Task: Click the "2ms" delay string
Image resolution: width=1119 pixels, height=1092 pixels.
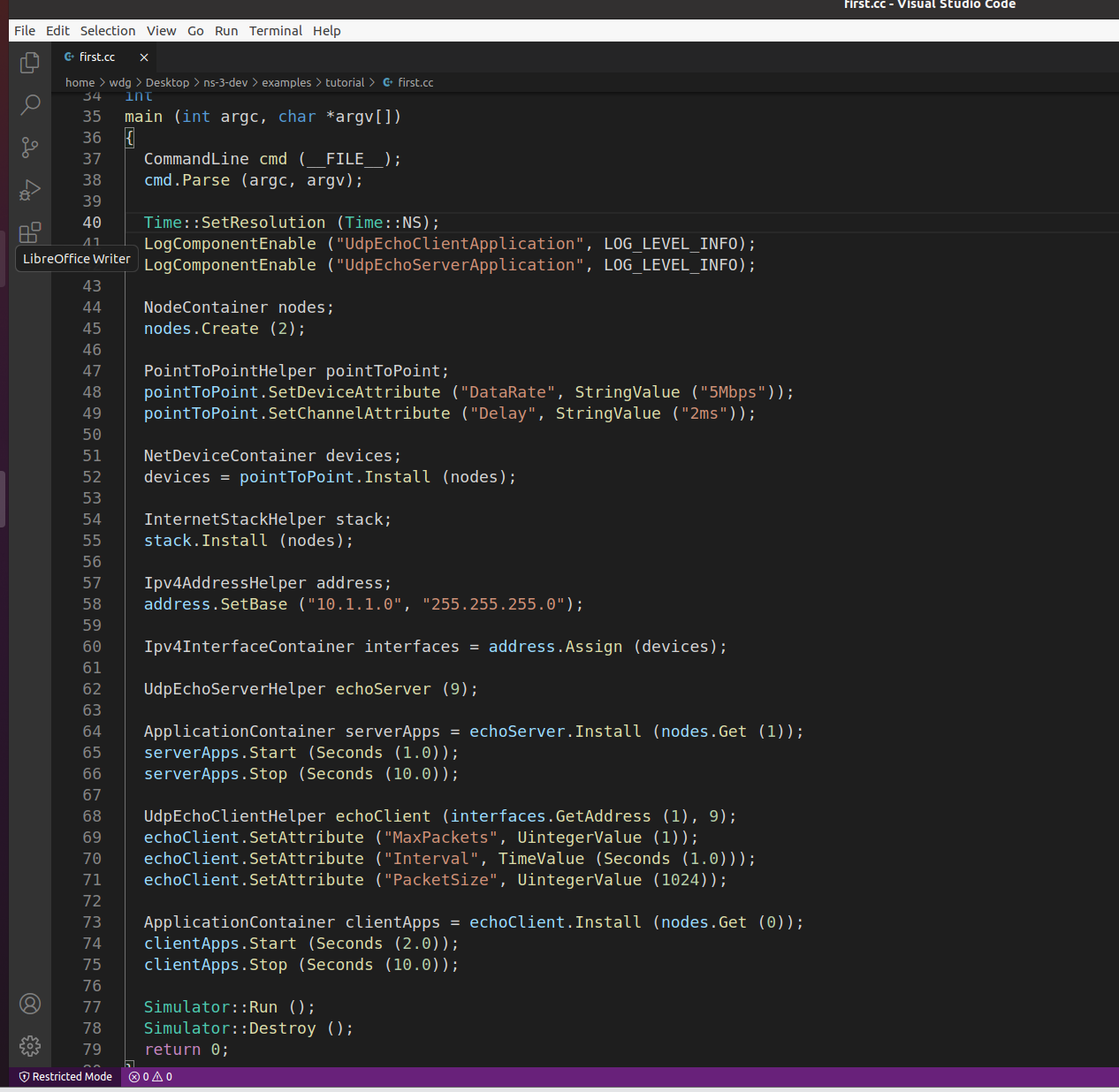Action: coord(704,413)
